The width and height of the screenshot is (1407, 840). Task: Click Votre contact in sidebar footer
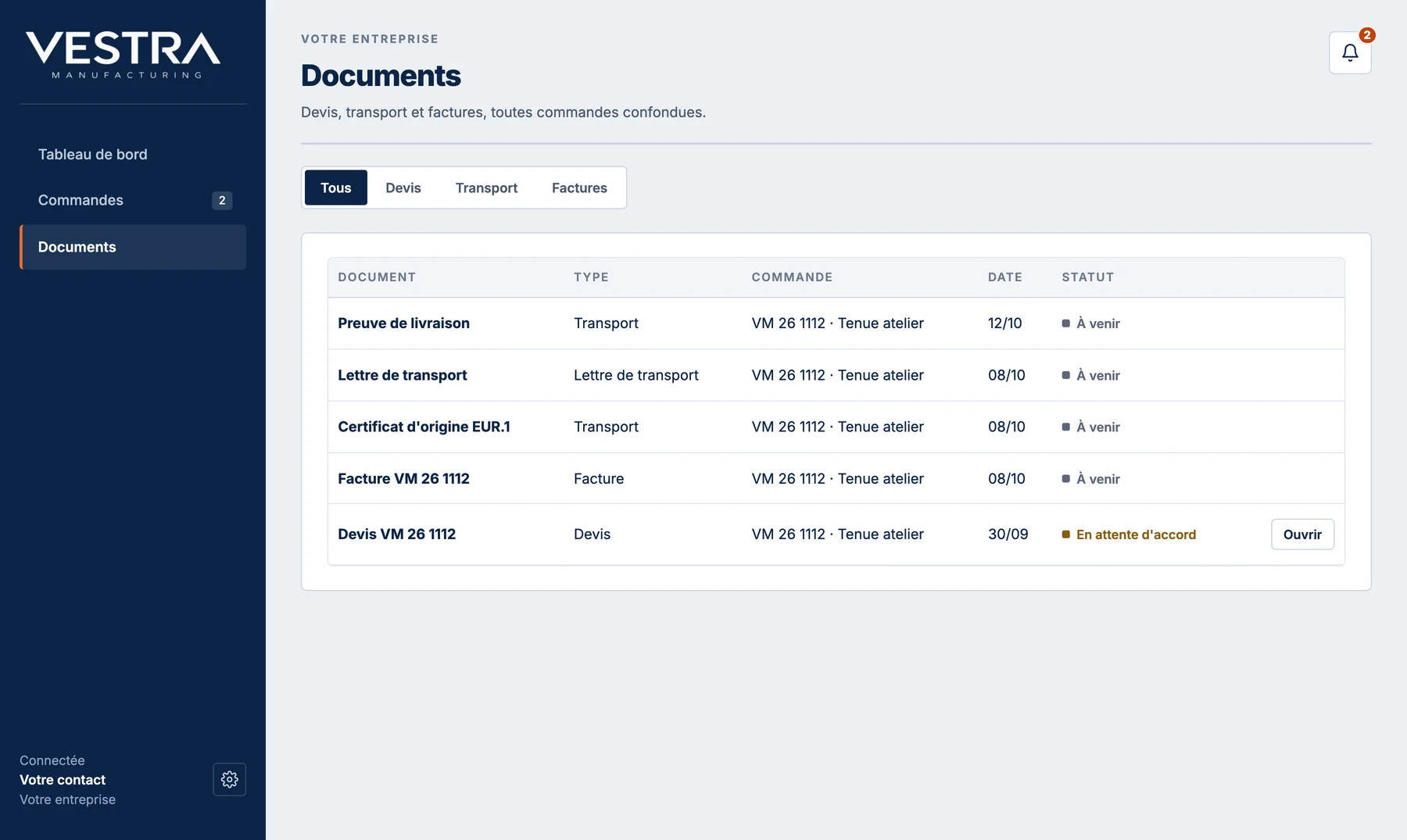(63, 780)
